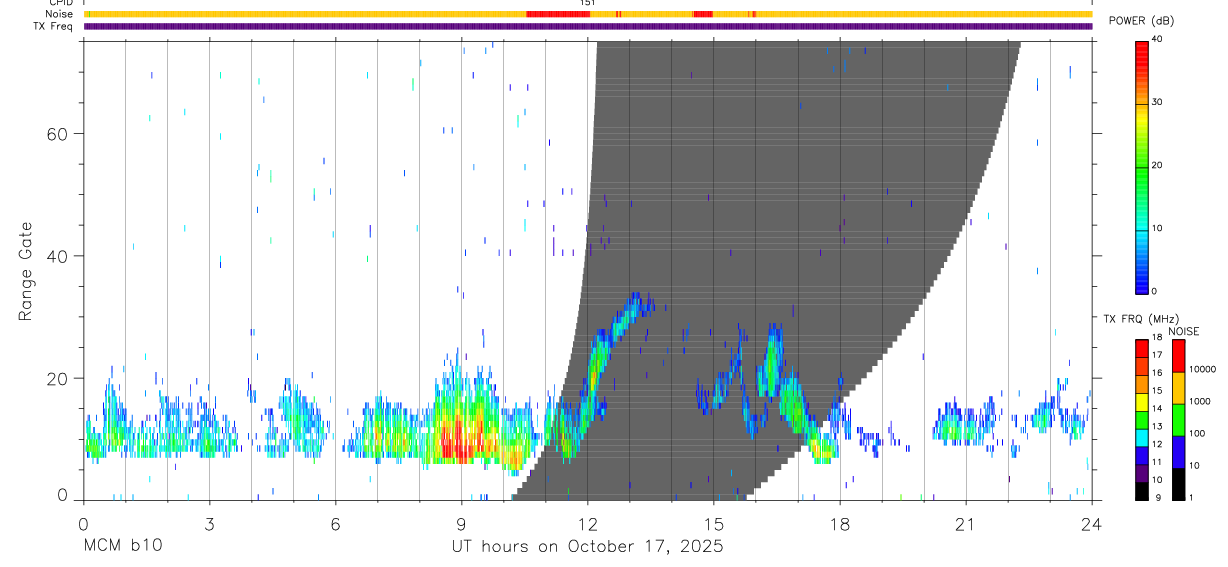Click the TX FRQ (MHz) color scale
This screenshot has height=567, width=1228.
click(1142, 419)
